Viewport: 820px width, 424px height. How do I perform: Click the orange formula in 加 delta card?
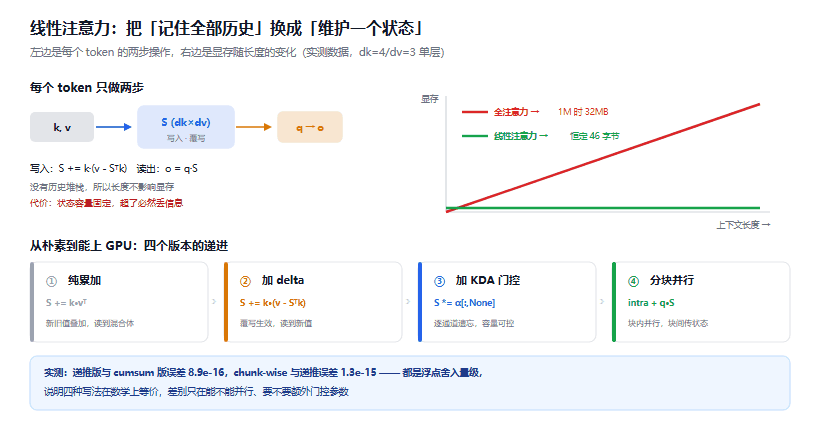pyautogui.click(x=273, y=303)
